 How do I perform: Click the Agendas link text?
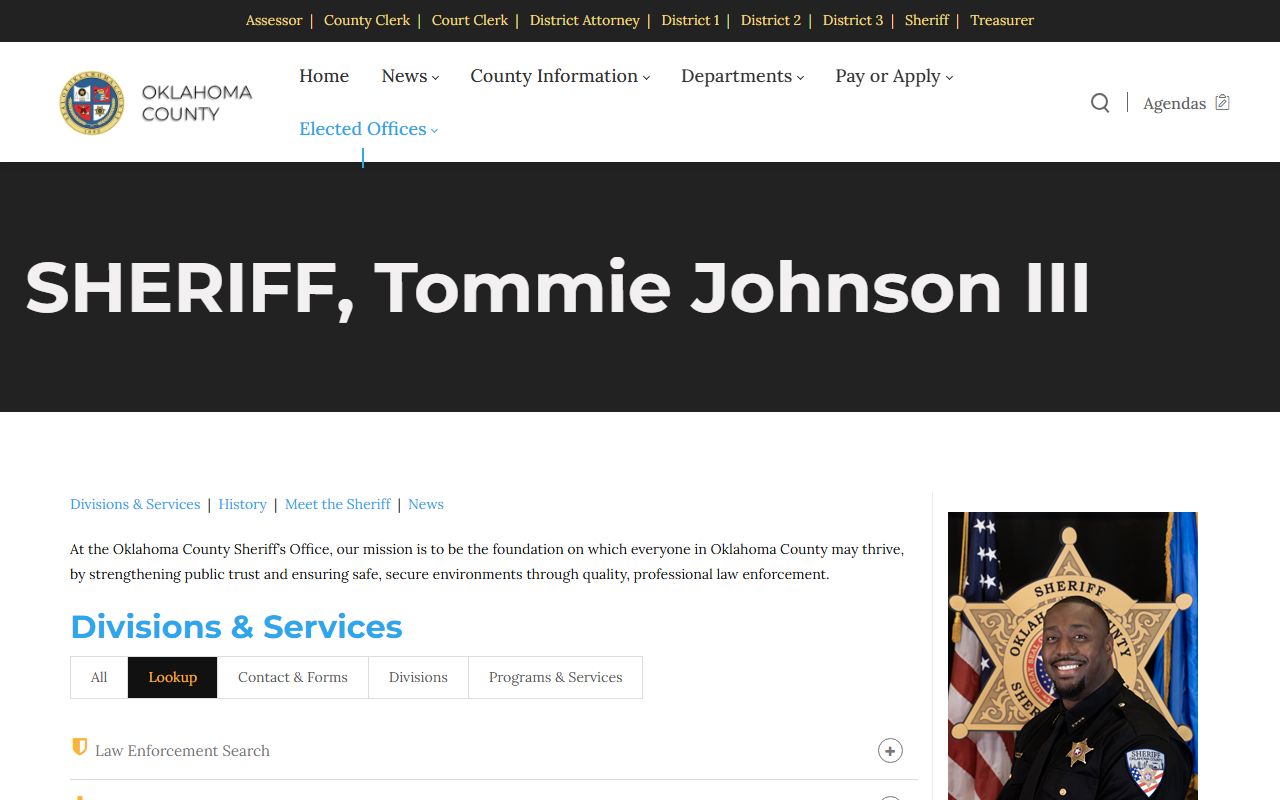point(1174,103)
